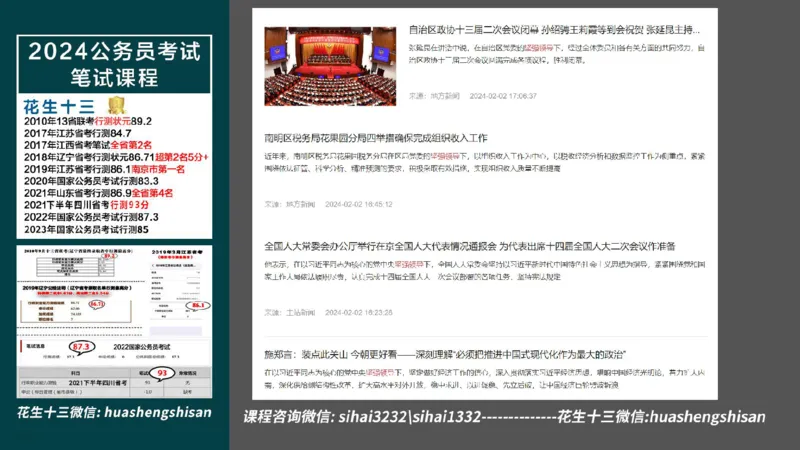The height and width of the screenshot is (450, 800).
Task: Click the circled 93 score in the score sheet
Action: pos(162,373)
